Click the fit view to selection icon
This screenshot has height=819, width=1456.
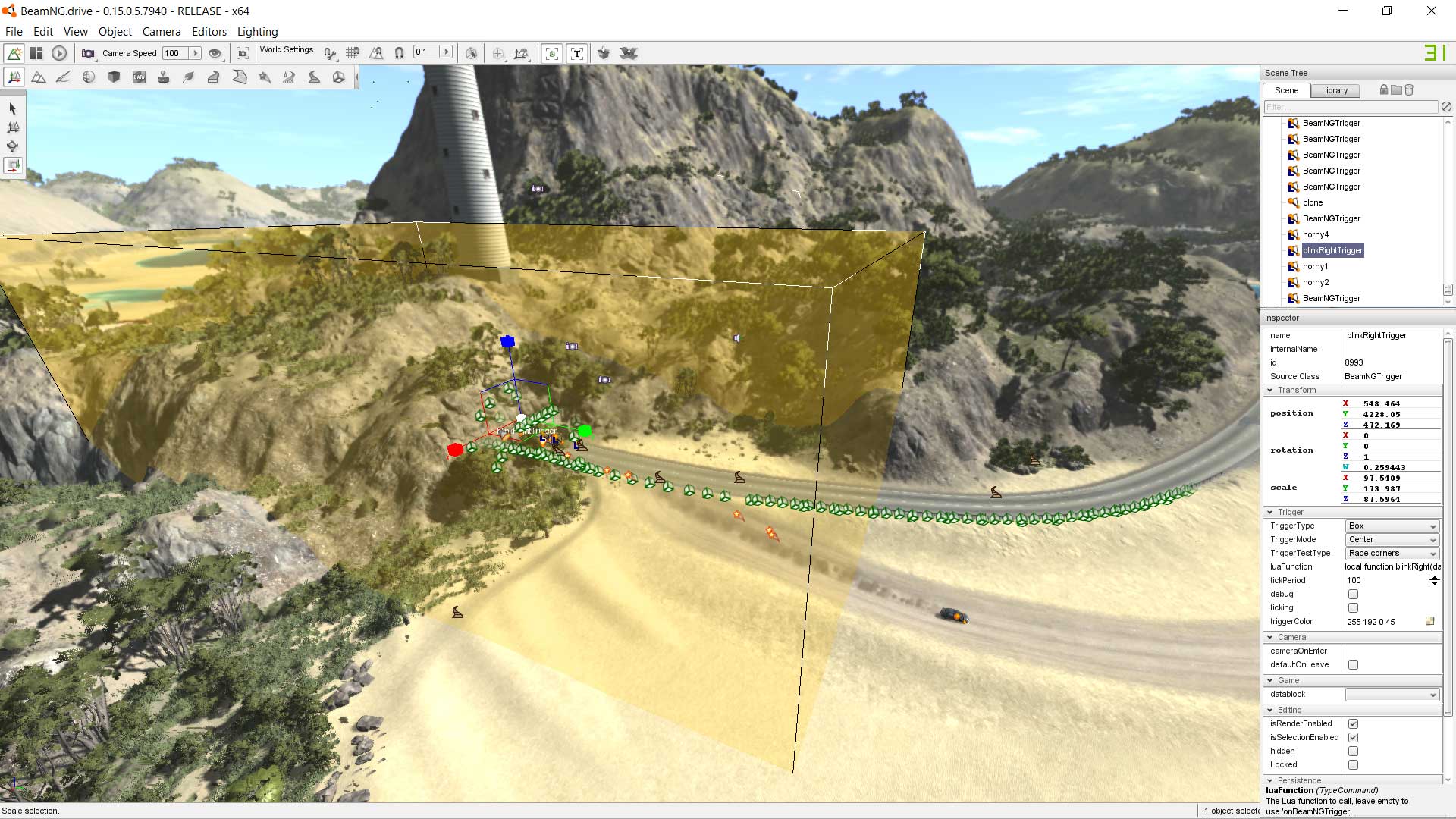pyautogui.click(x=243, y=53)
